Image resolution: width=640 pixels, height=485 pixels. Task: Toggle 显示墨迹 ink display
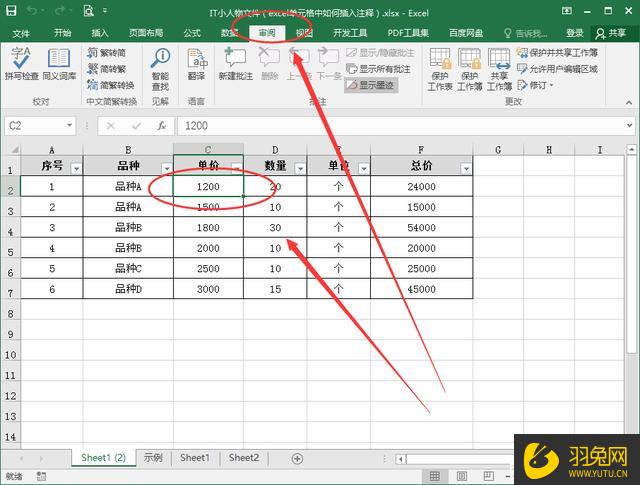[x=371, y=85]
